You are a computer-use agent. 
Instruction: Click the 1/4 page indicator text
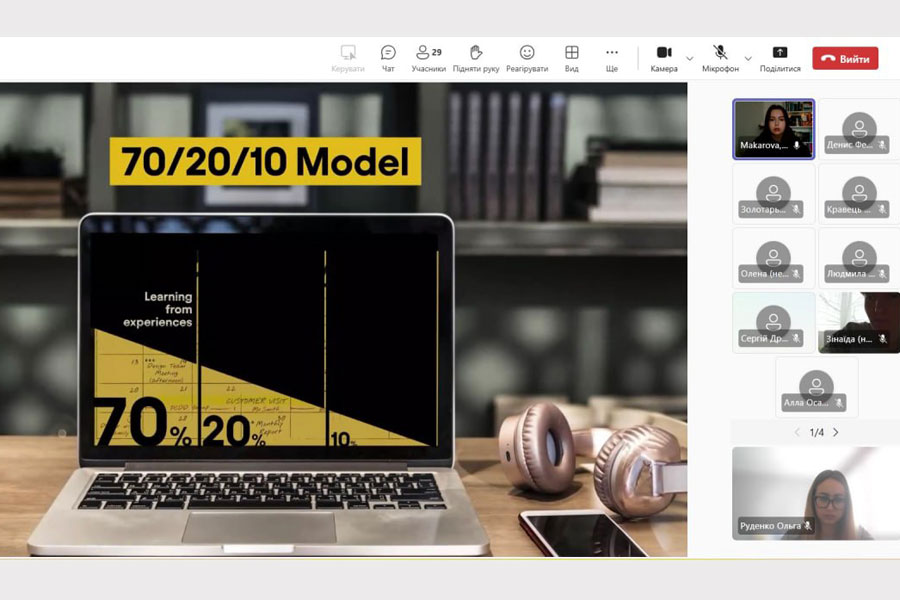(x=816, y=432)
